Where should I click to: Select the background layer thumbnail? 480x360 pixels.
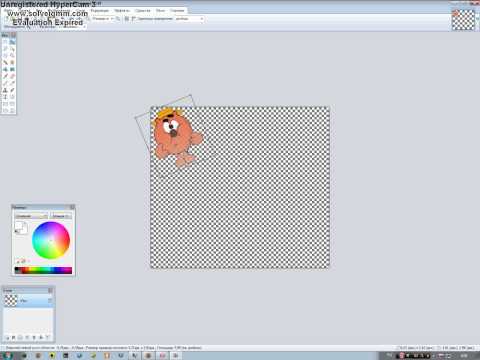coord(11,301)
